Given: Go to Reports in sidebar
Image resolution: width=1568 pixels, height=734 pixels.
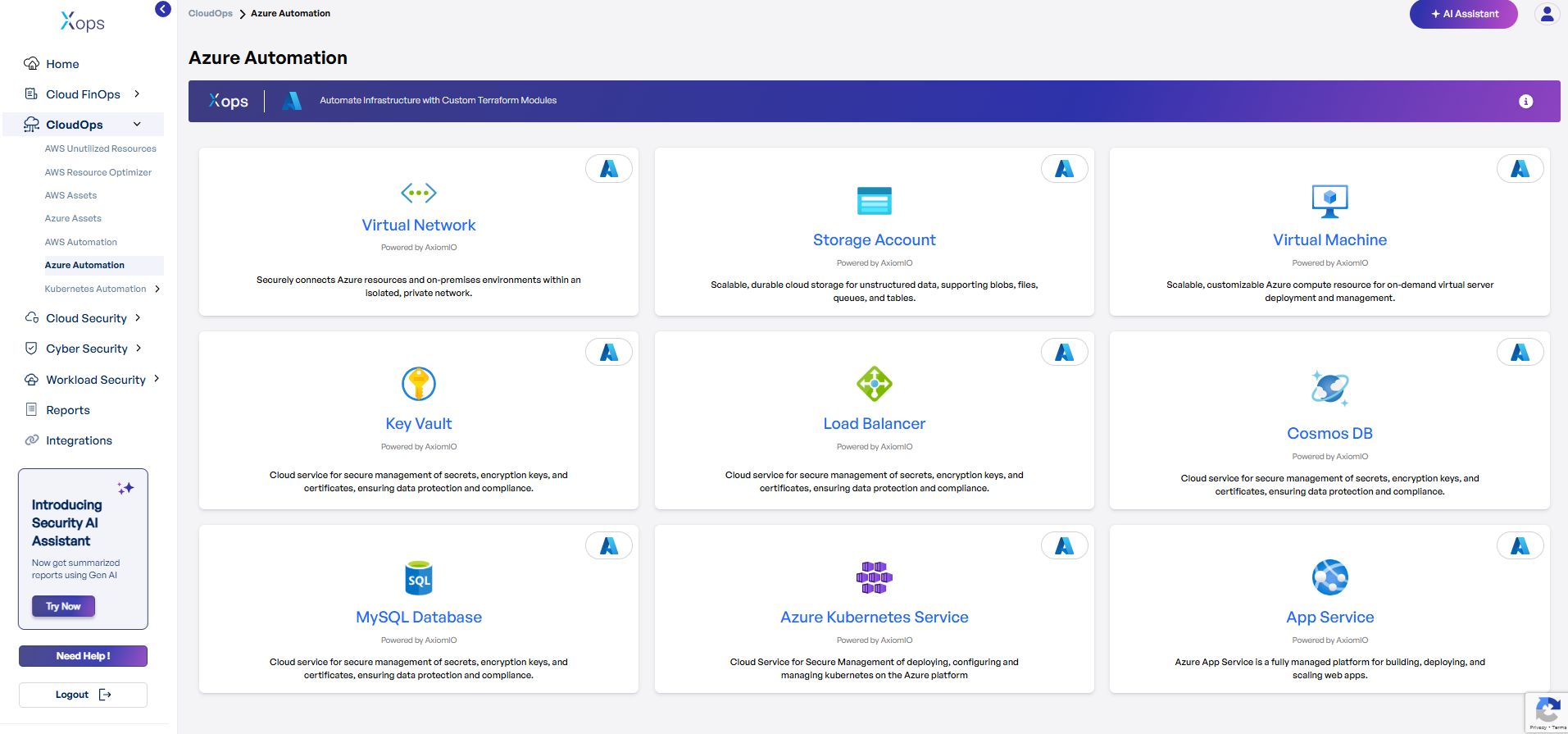Looking at the screenshot, I should click(68, 410).
